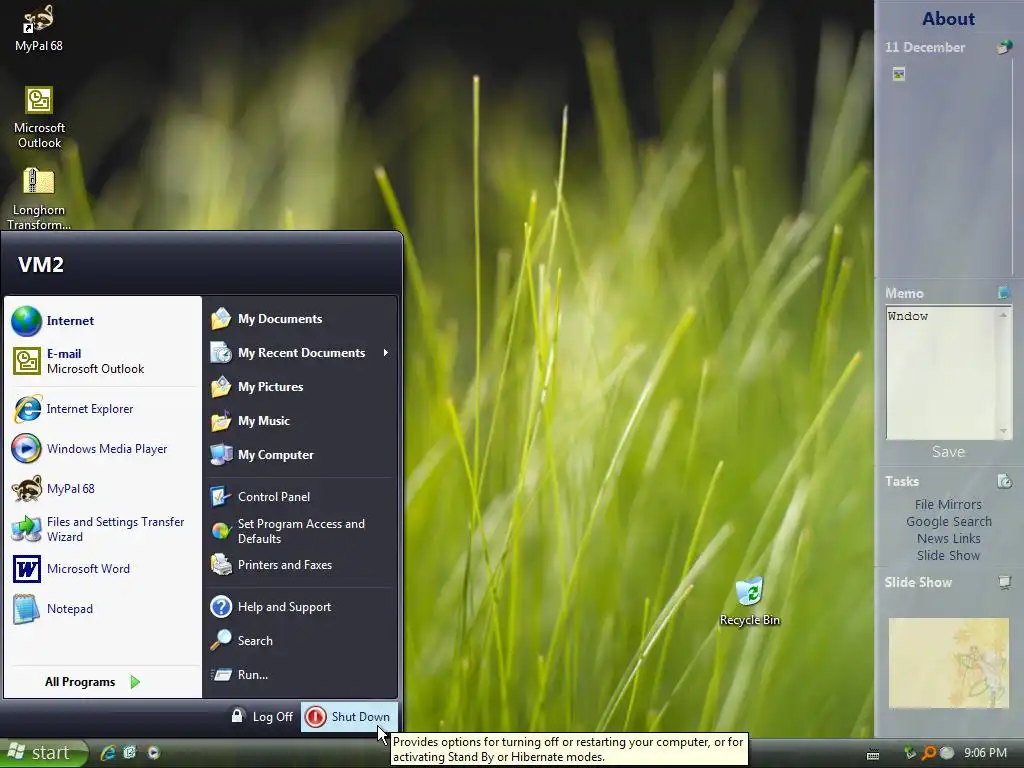This screenshot has height=768, width=1024.
Task: Click the Slide Show thumbnail image
Action: [948, 663]
